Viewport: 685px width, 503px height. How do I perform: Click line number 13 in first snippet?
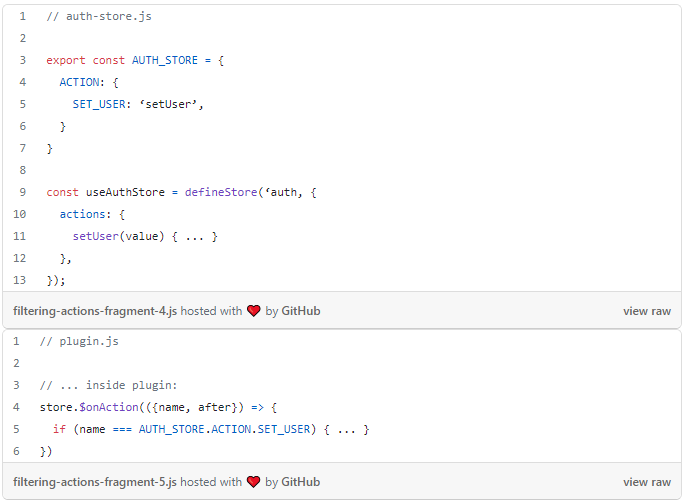[x=20, y=280]
